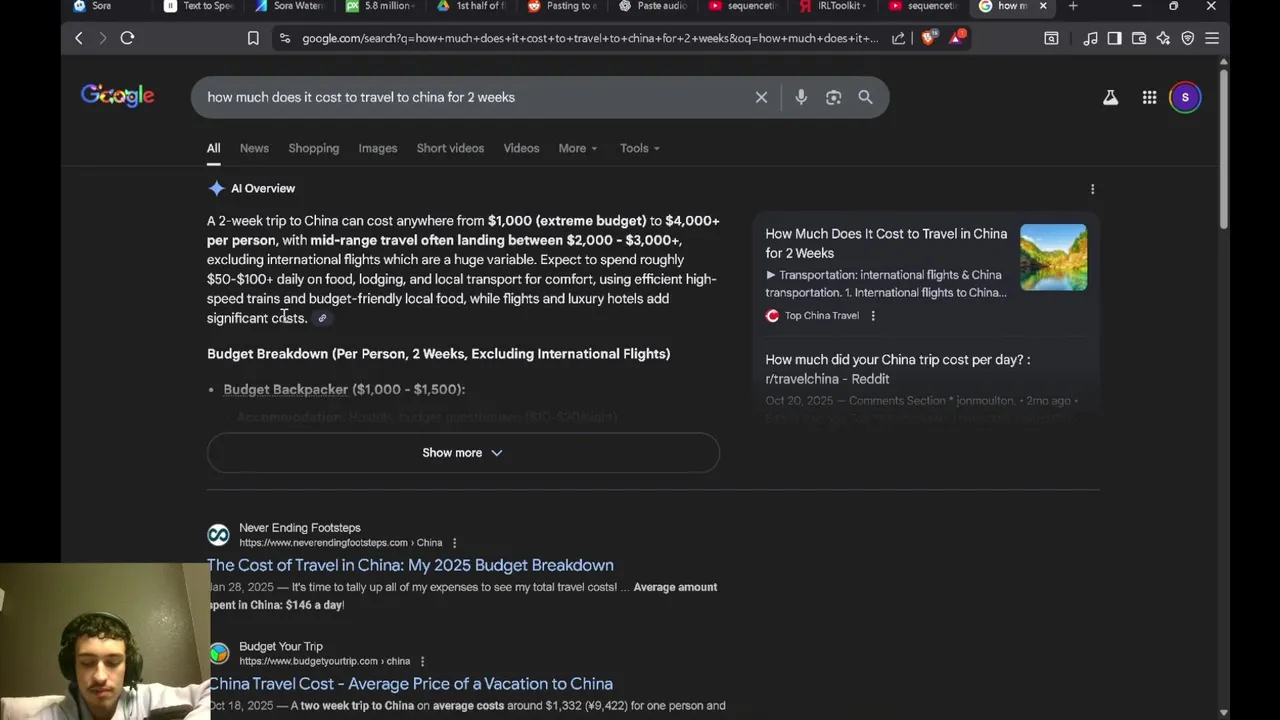Open the Brave Rewards triangle icon

pos(957,38)
